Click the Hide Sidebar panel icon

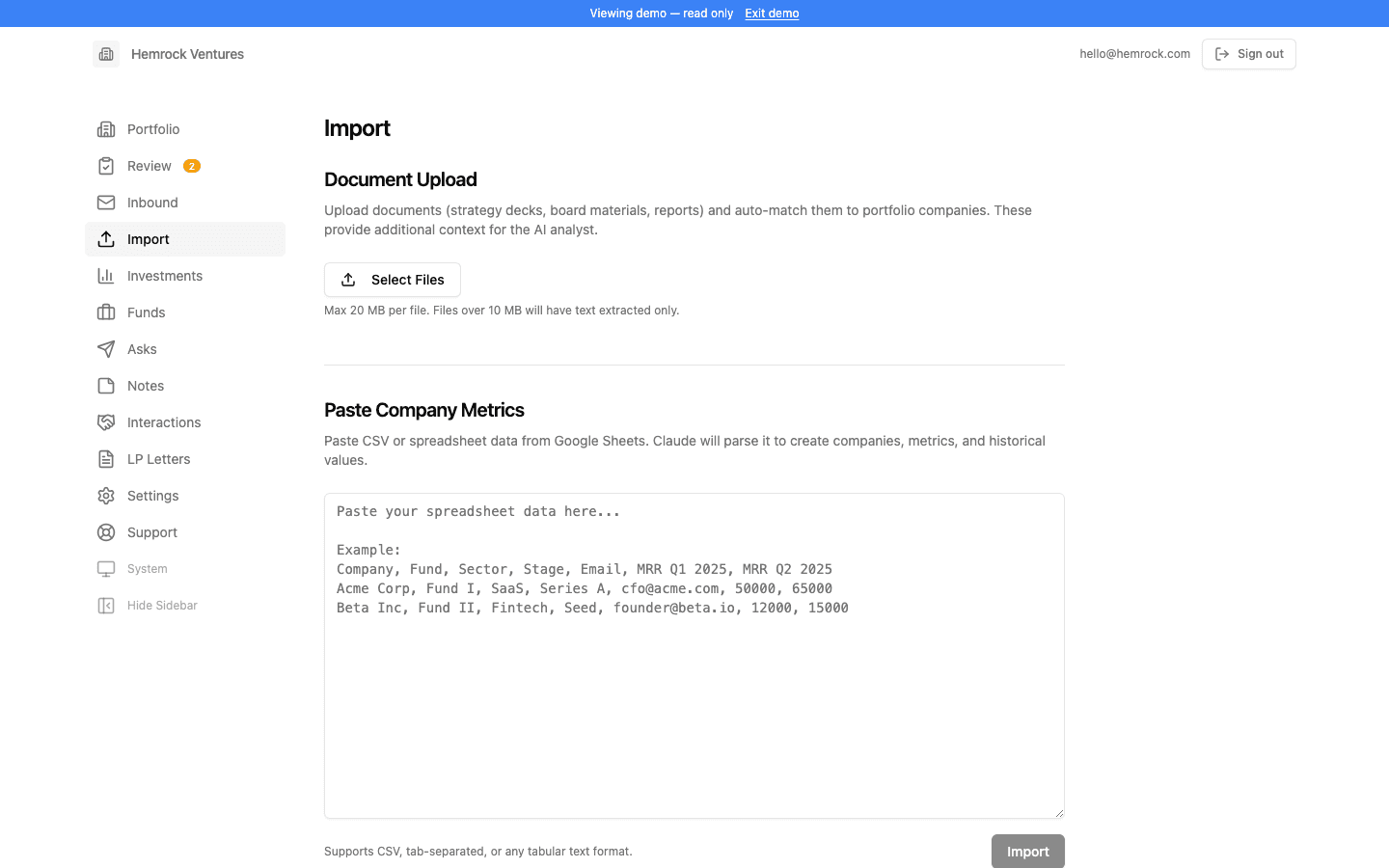click(x=106, y=606)
